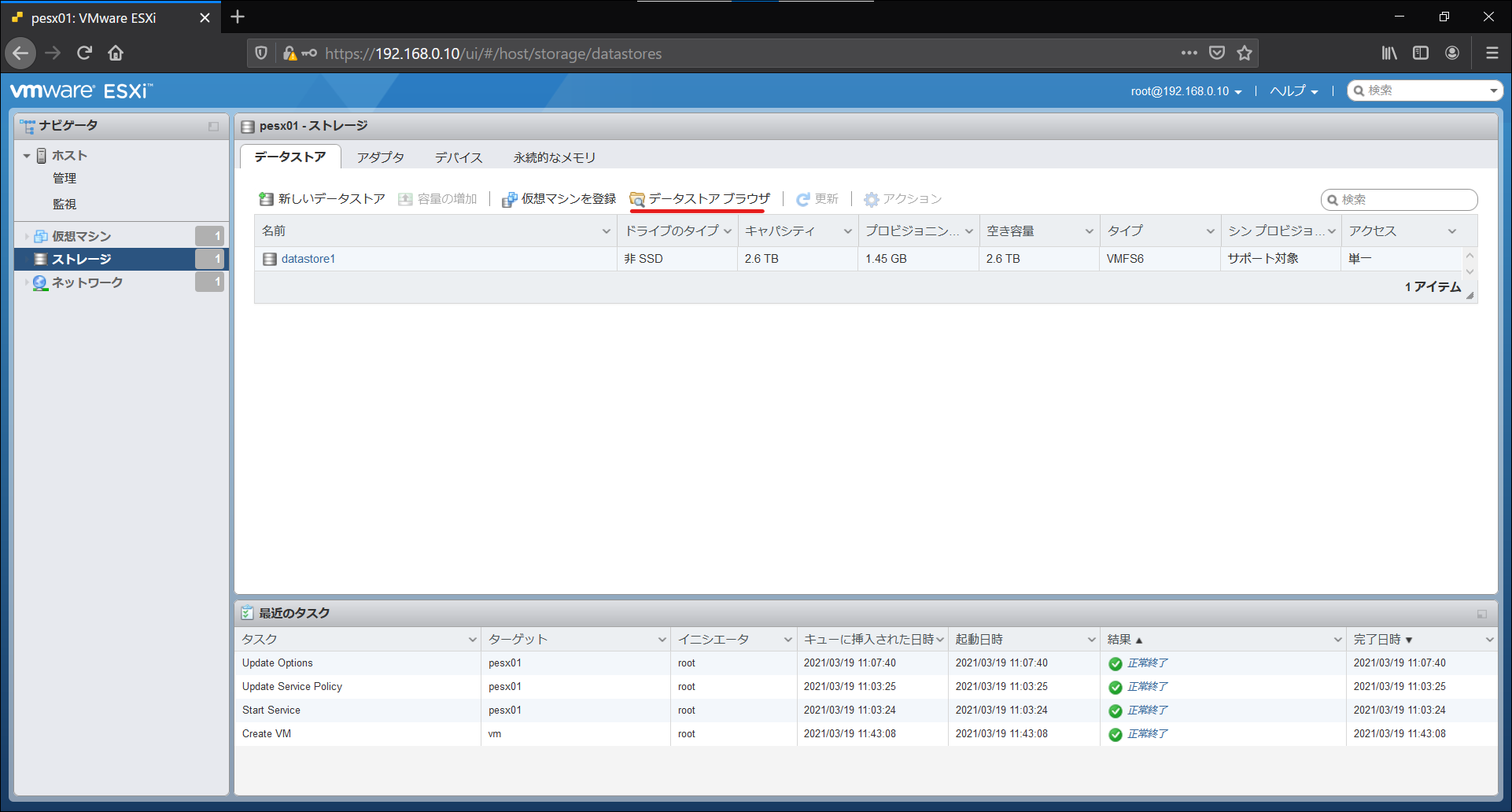
Task: Open page actions three-dots menu
Action: click(x=1189, y=54)
